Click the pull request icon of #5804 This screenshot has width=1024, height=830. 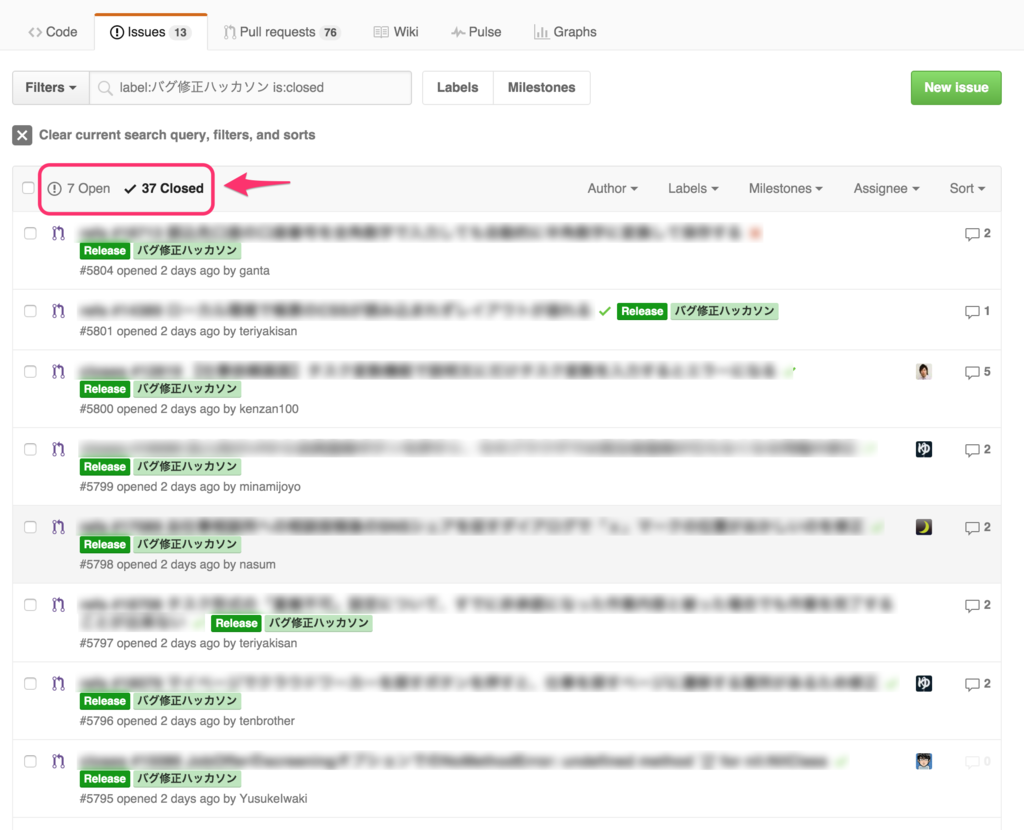pyautogui.click(x=59, y=233)
